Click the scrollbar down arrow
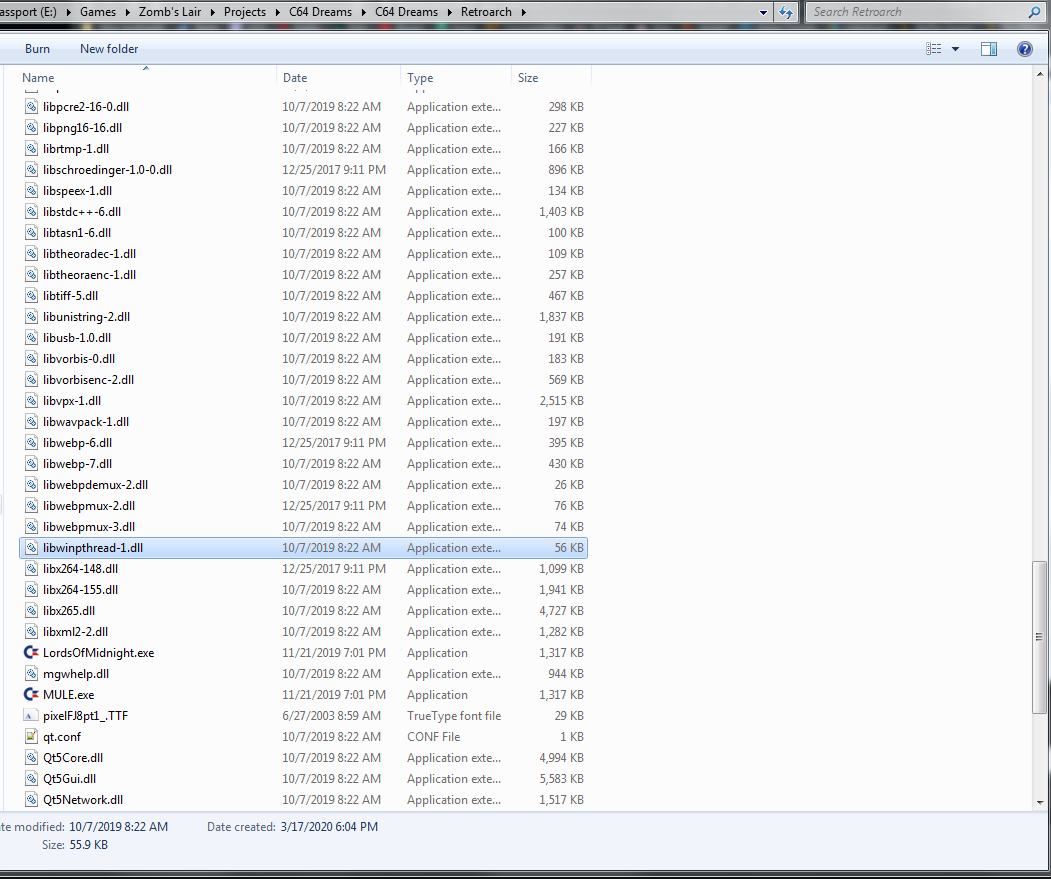 tap(1040, 802)
